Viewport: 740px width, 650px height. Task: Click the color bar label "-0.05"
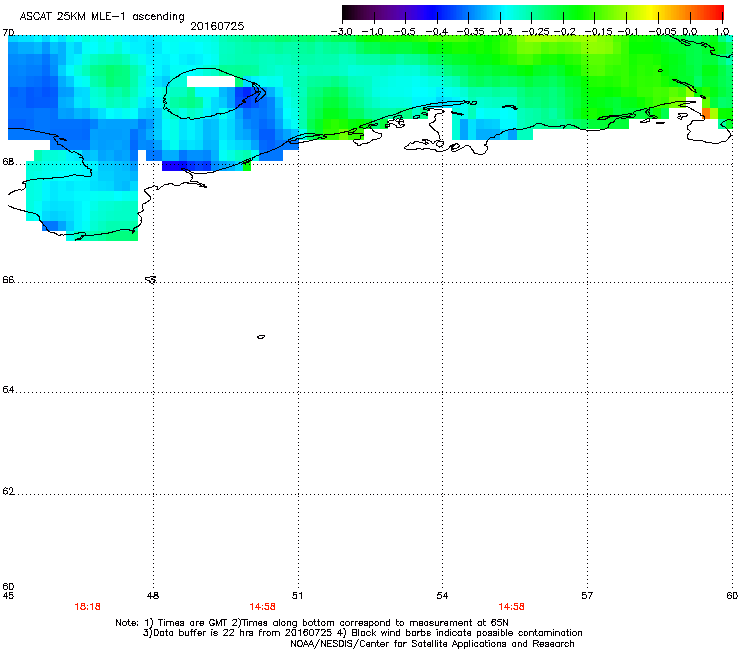tap(662, 32)
